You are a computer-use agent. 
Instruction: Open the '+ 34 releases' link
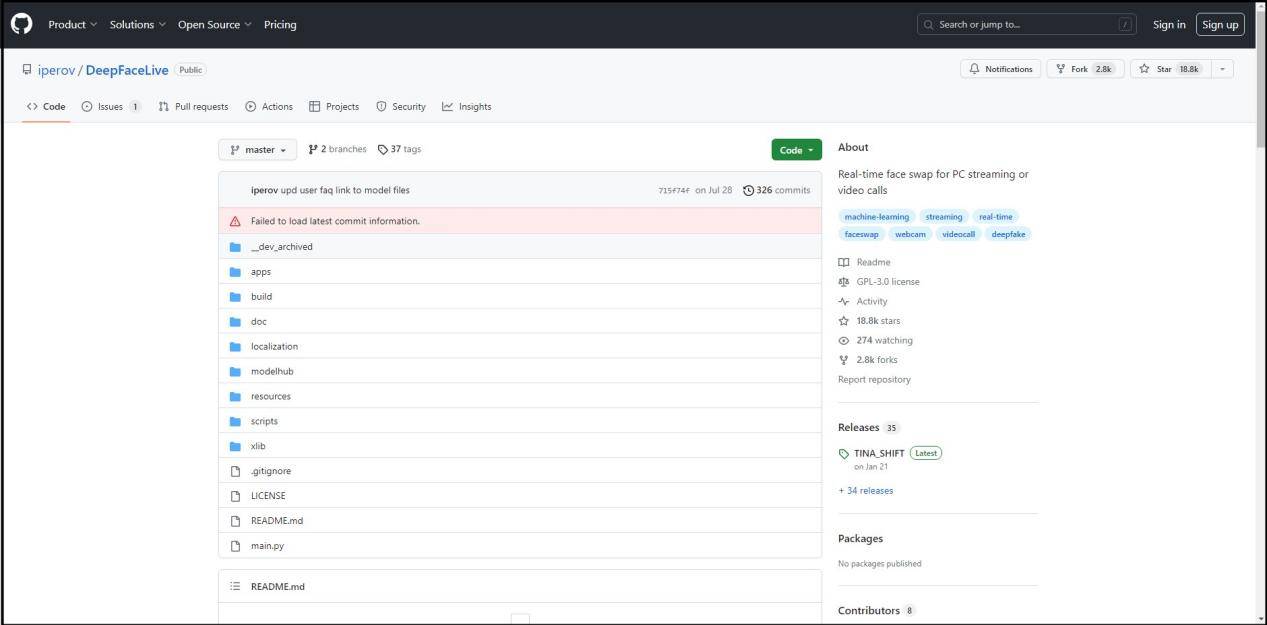pos(865,491)
